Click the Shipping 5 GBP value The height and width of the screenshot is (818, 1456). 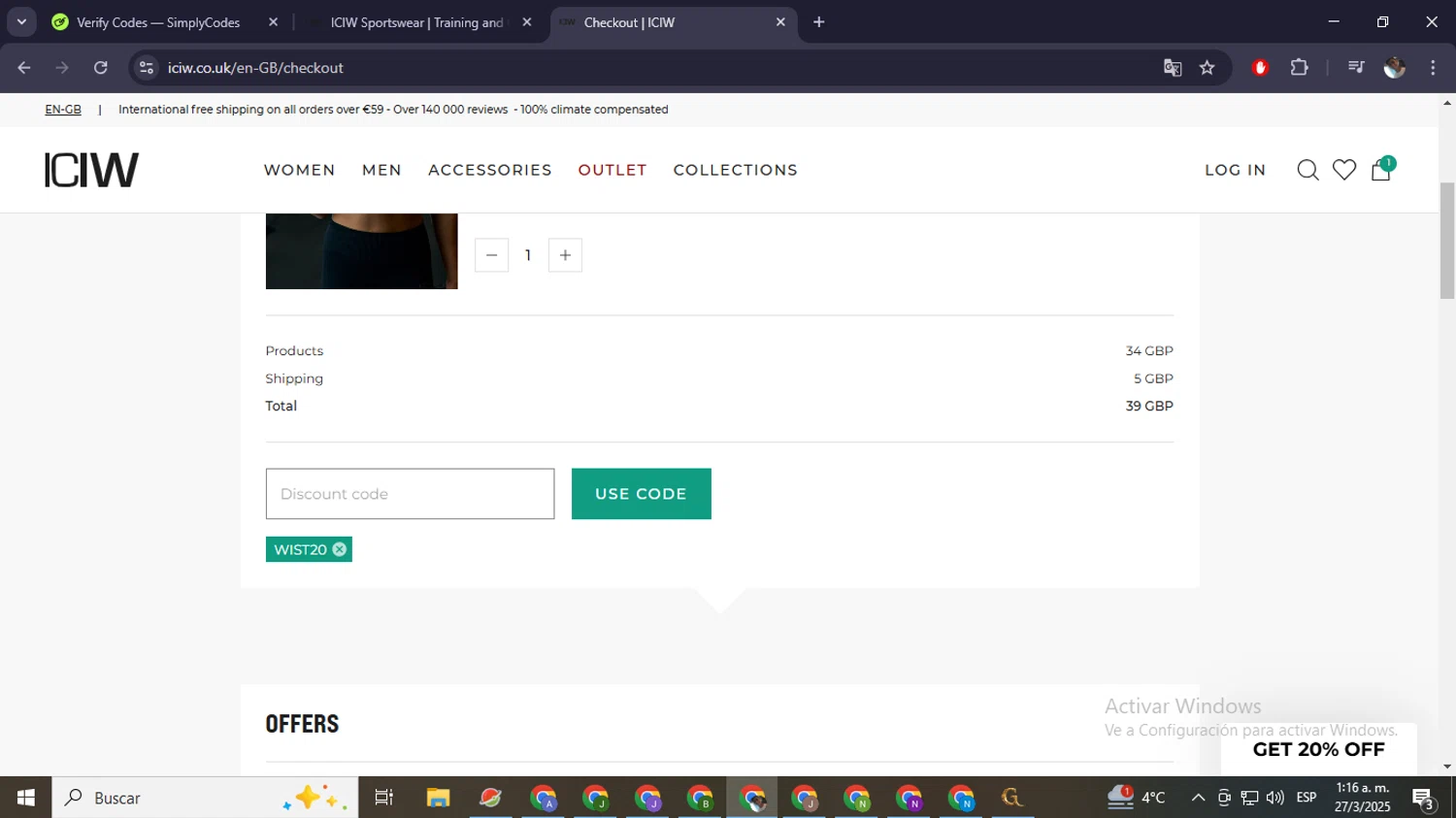pyautogui.click(x=1153, y=378)
